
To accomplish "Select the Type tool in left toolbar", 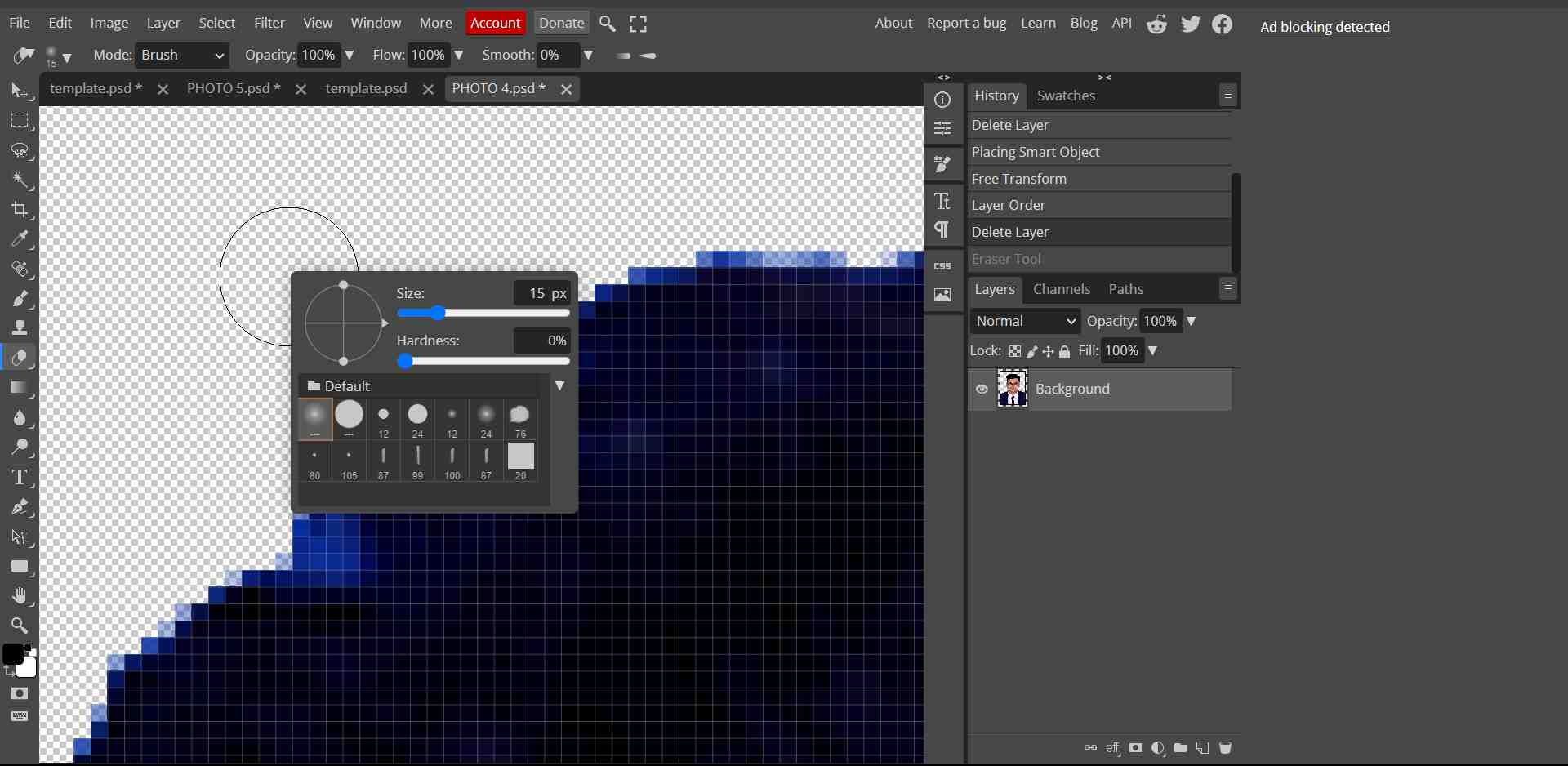I will point(20,478).
